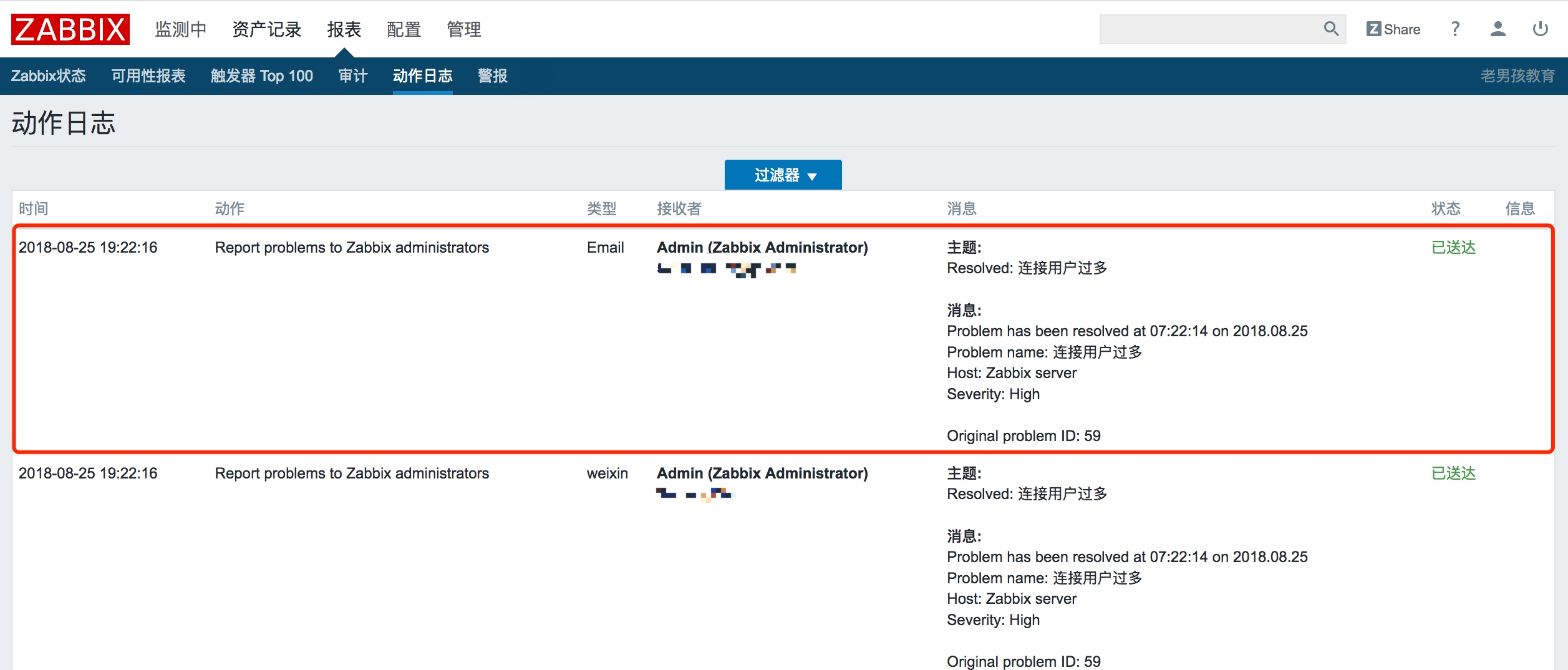Click the weixin row timestamp 2018-08-25 19:22:16
The height and width of the screenshot is (670, 1568).
[x=88, y=473]
